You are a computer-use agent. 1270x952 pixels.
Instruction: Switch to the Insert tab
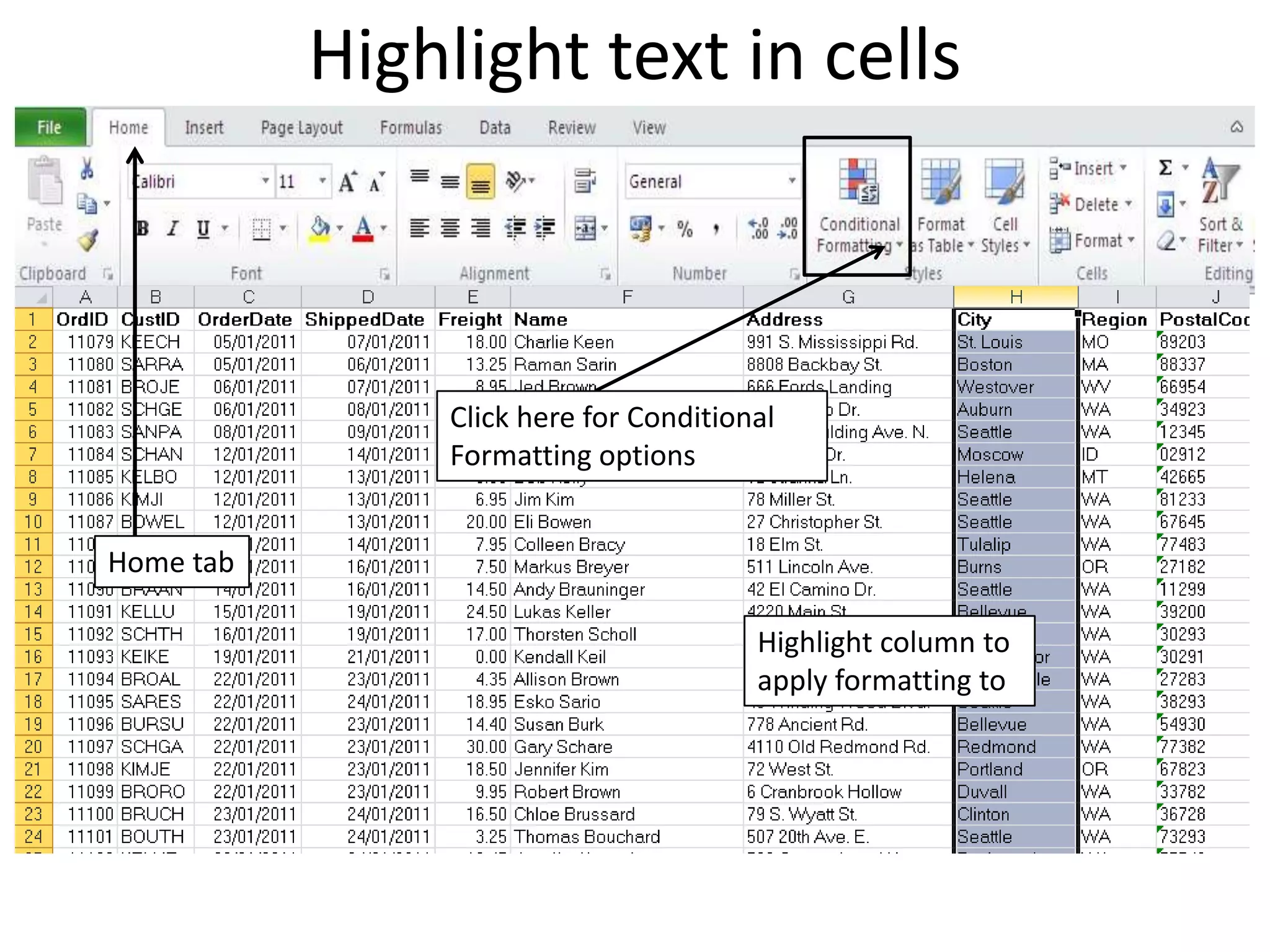click(204, 128)
